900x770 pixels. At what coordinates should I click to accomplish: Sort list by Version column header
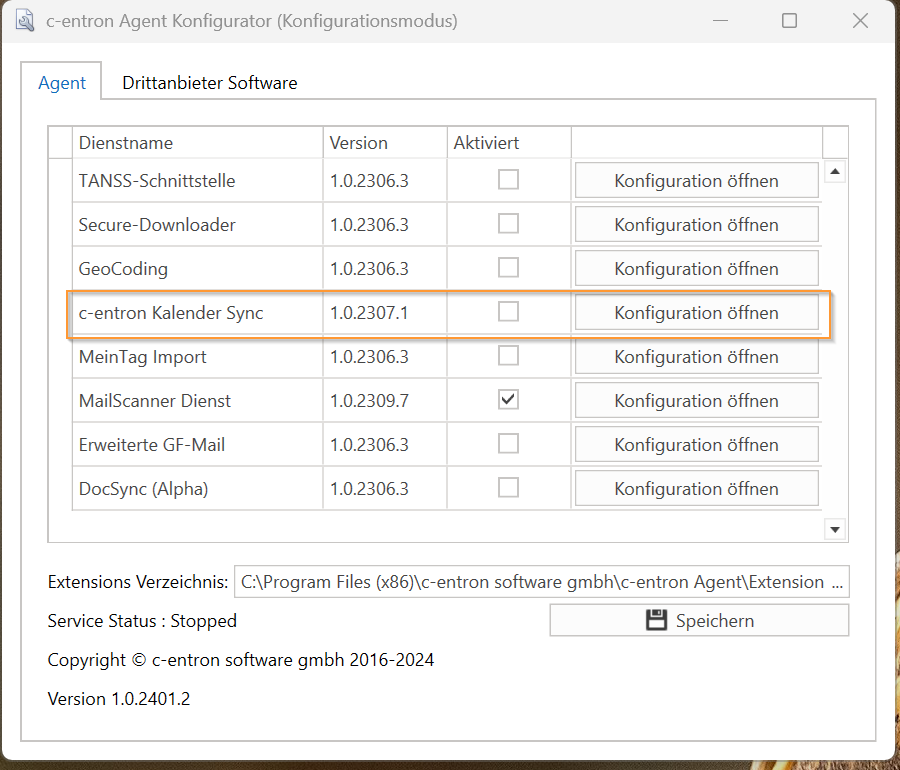point(384,143)
